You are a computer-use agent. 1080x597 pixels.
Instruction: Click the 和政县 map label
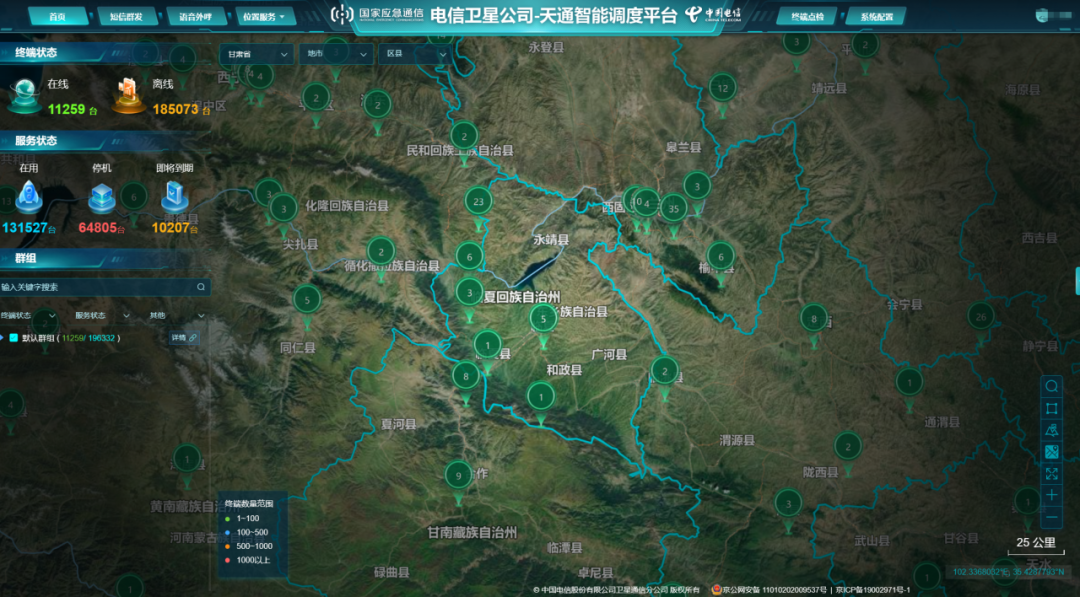[564, 370]
